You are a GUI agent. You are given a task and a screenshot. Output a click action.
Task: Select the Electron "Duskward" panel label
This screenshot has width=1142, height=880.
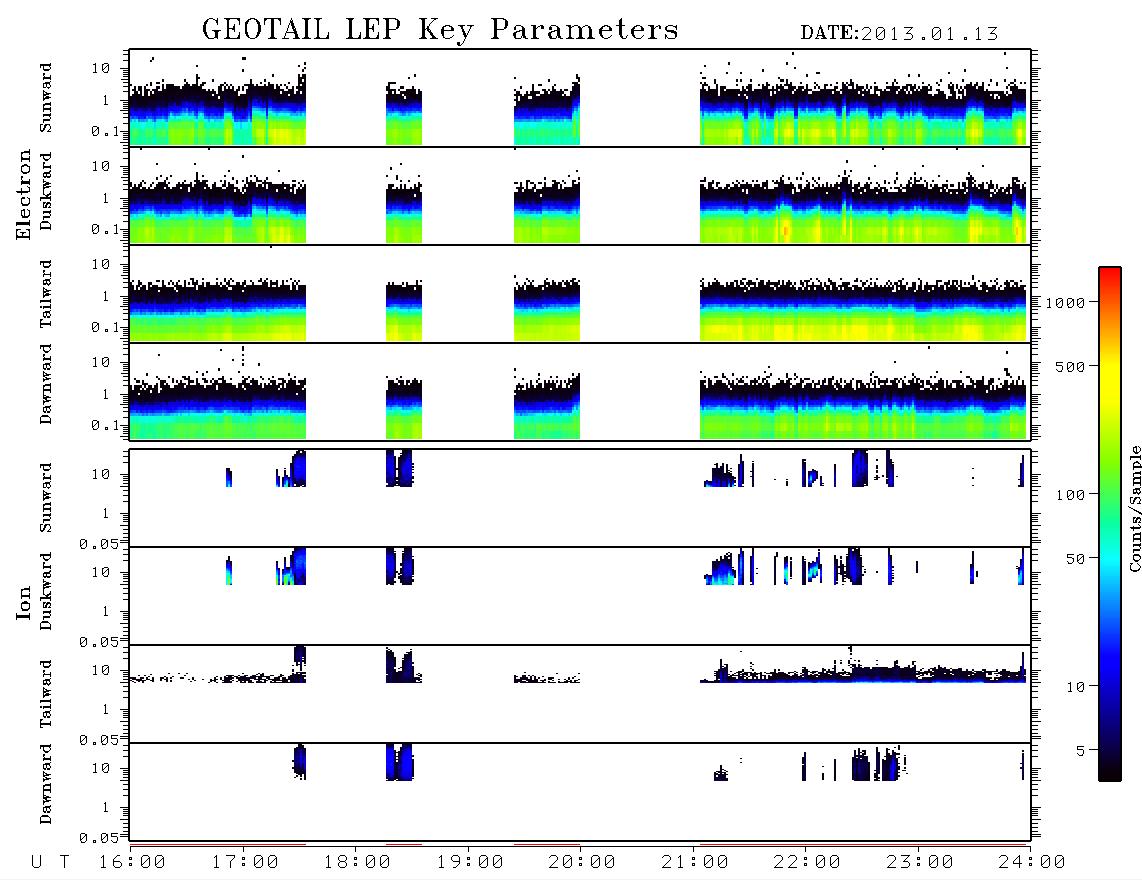(x=46, y=192)
